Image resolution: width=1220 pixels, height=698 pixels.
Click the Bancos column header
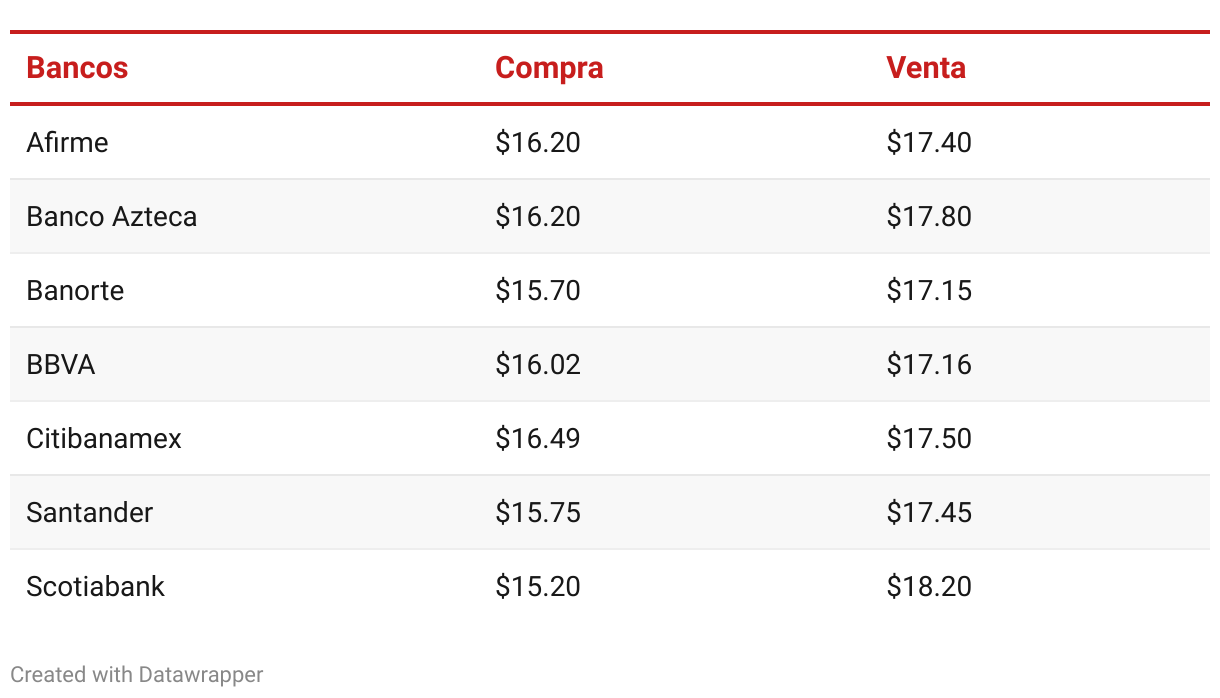click(77, 68)
